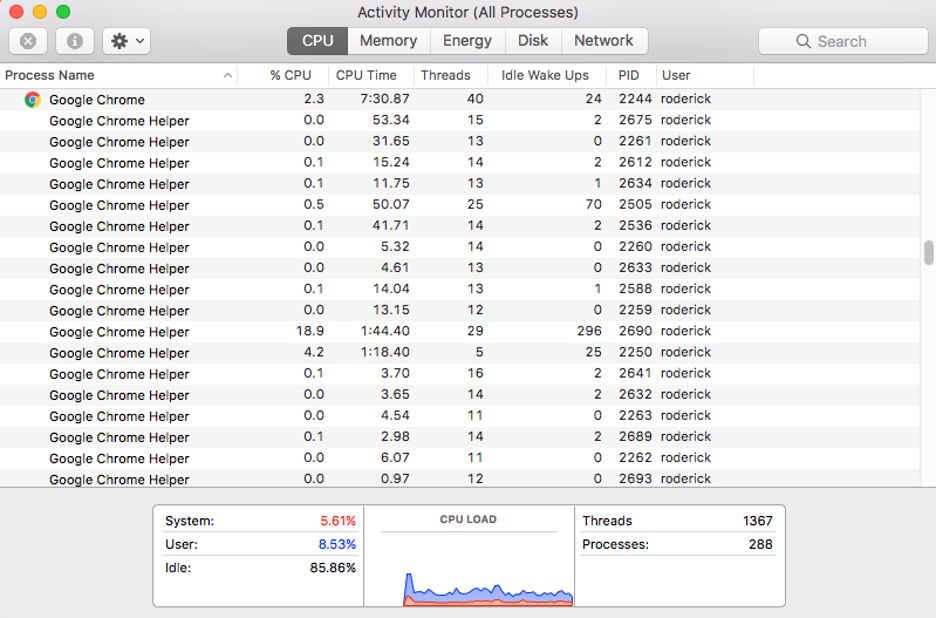
Task: Select Chrome Helper row with PID 2689
Action: tap(460, 436)
